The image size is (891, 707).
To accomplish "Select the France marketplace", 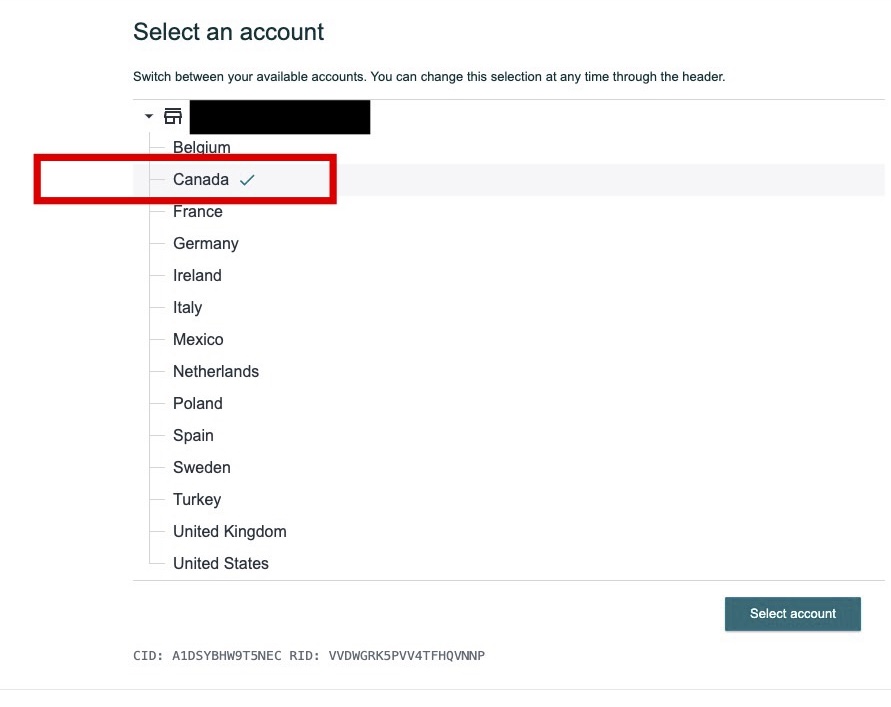I will [x=198, y=211].
